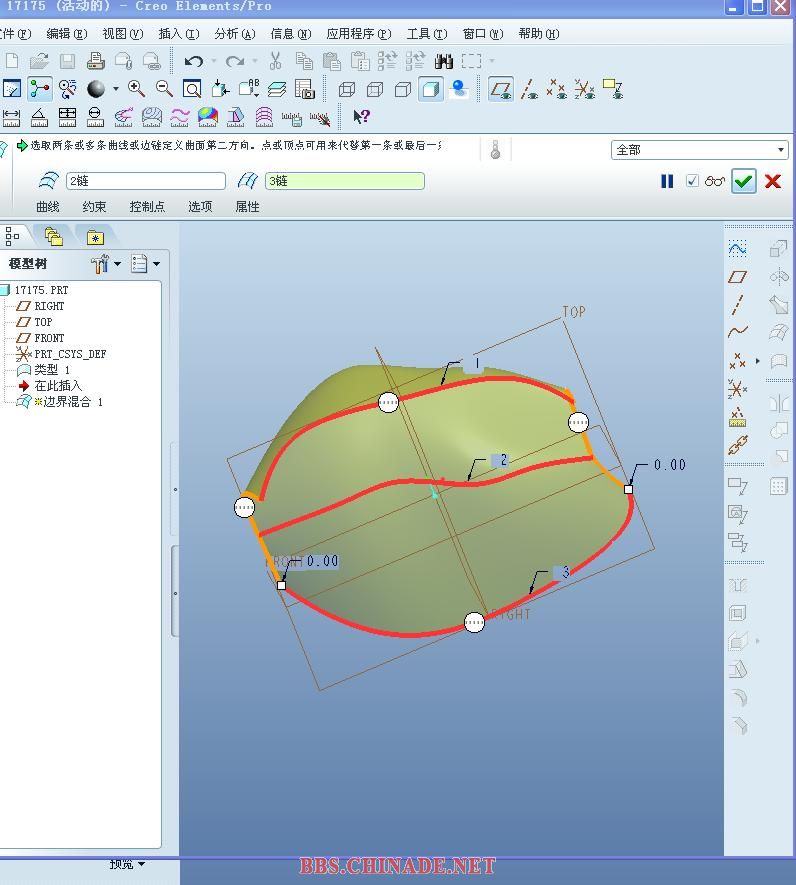Open a file with the folder icon
796x885 pixels.
[x=39, y=60]
